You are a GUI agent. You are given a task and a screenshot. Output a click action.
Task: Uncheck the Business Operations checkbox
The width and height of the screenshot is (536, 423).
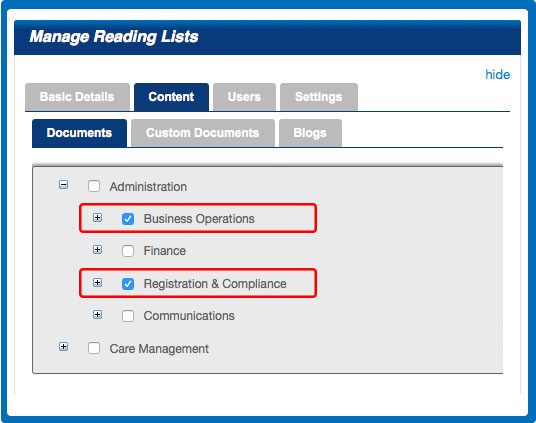(128, 219)
